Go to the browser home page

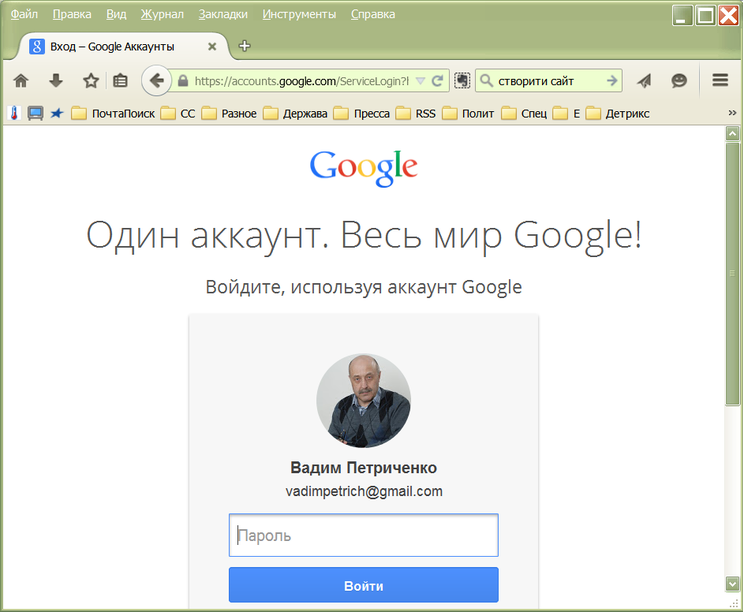(x=21, y=81)
